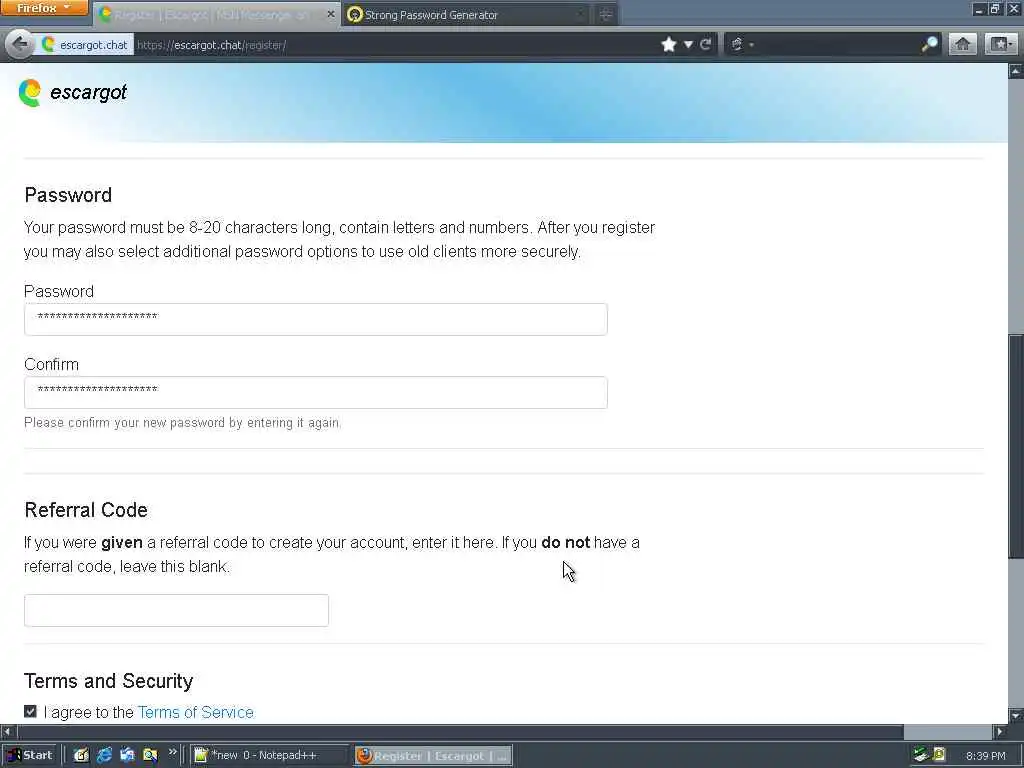Viewport: 1024px width, 768px height.
Task: Bookmark this page with the star icon
Action: [x=668, y=44]
